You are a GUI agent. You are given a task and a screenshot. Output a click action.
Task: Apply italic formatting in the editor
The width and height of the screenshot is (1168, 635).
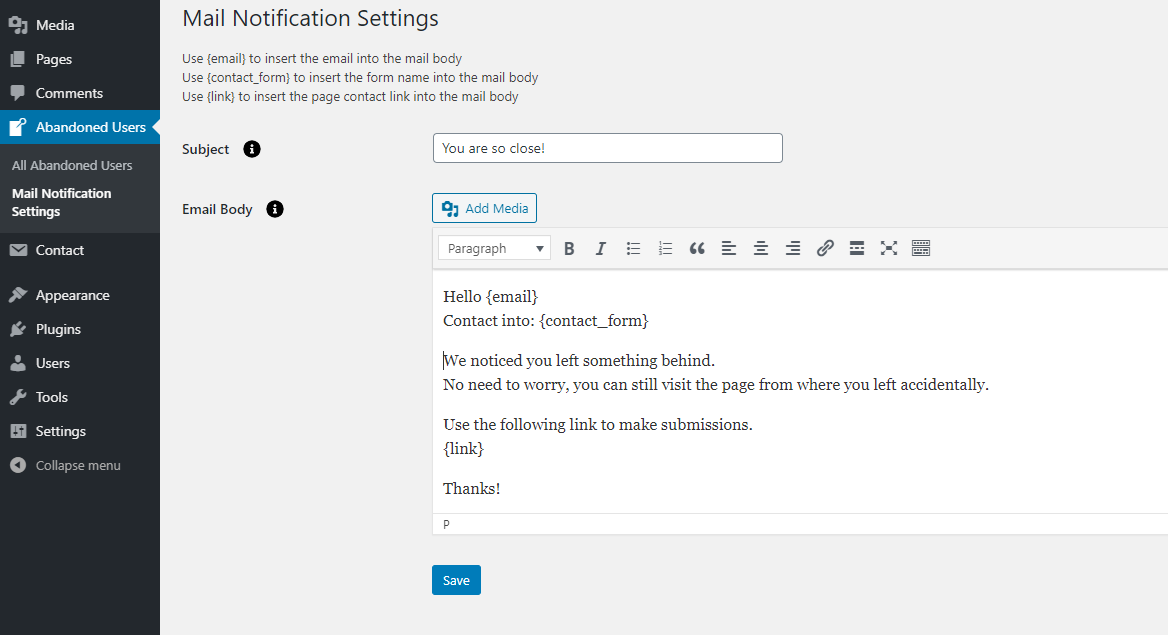click(x=601, y=249)
